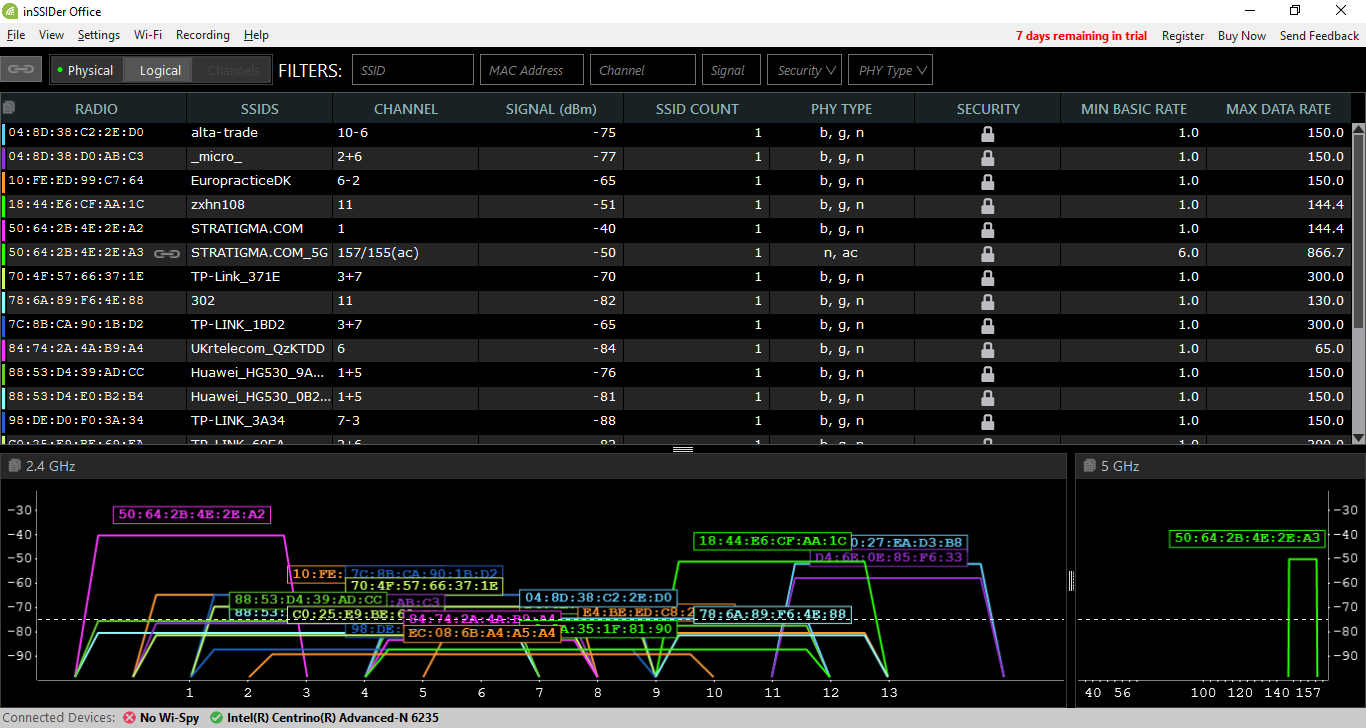The image size is (1366, 728).
Task: Sort the table by the SIGNAL (dBm) column
Action: click(551, 109)
